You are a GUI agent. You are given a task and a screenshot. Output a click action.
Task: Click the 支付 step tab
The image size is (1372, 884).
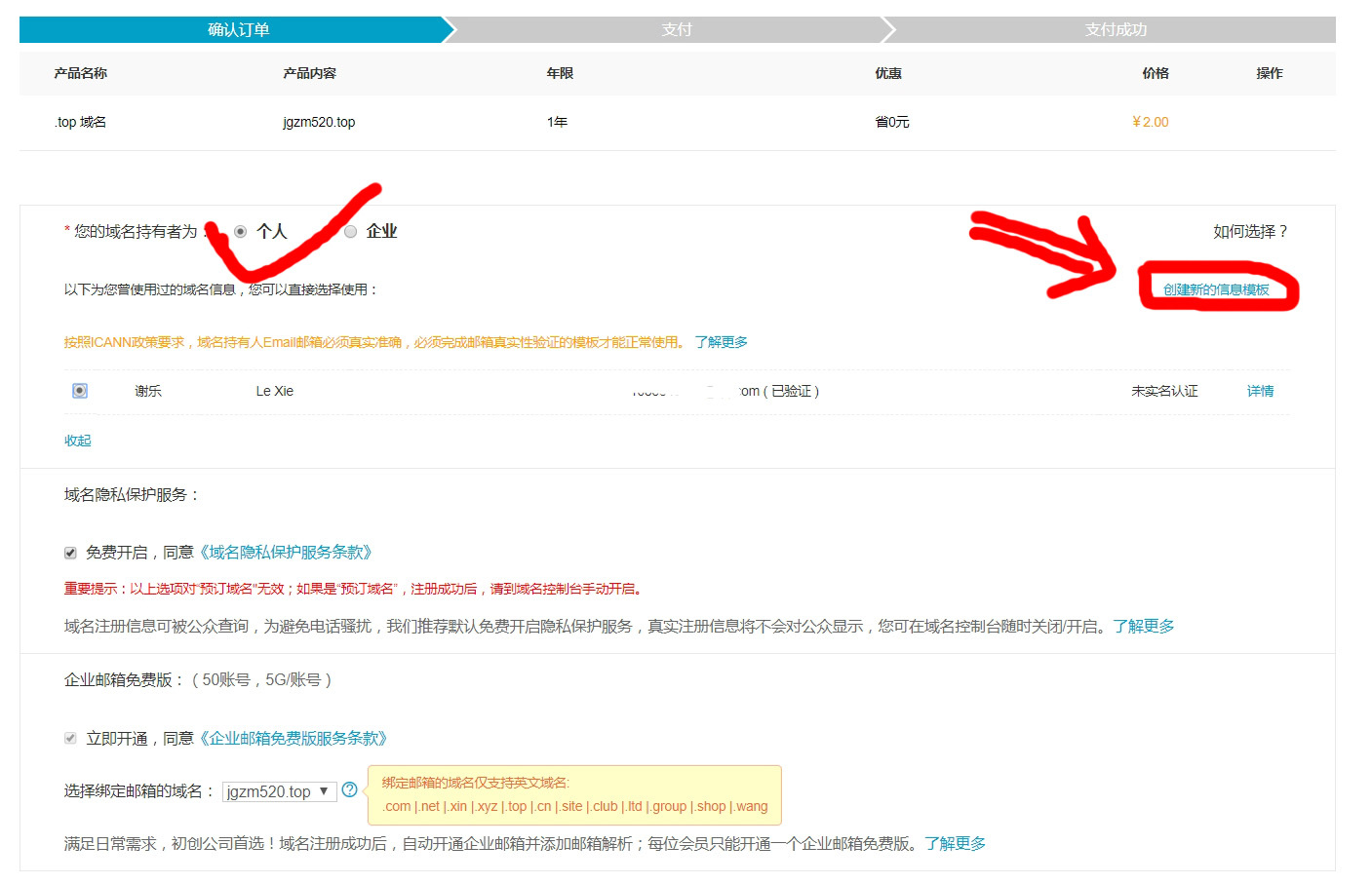(677, 29)
